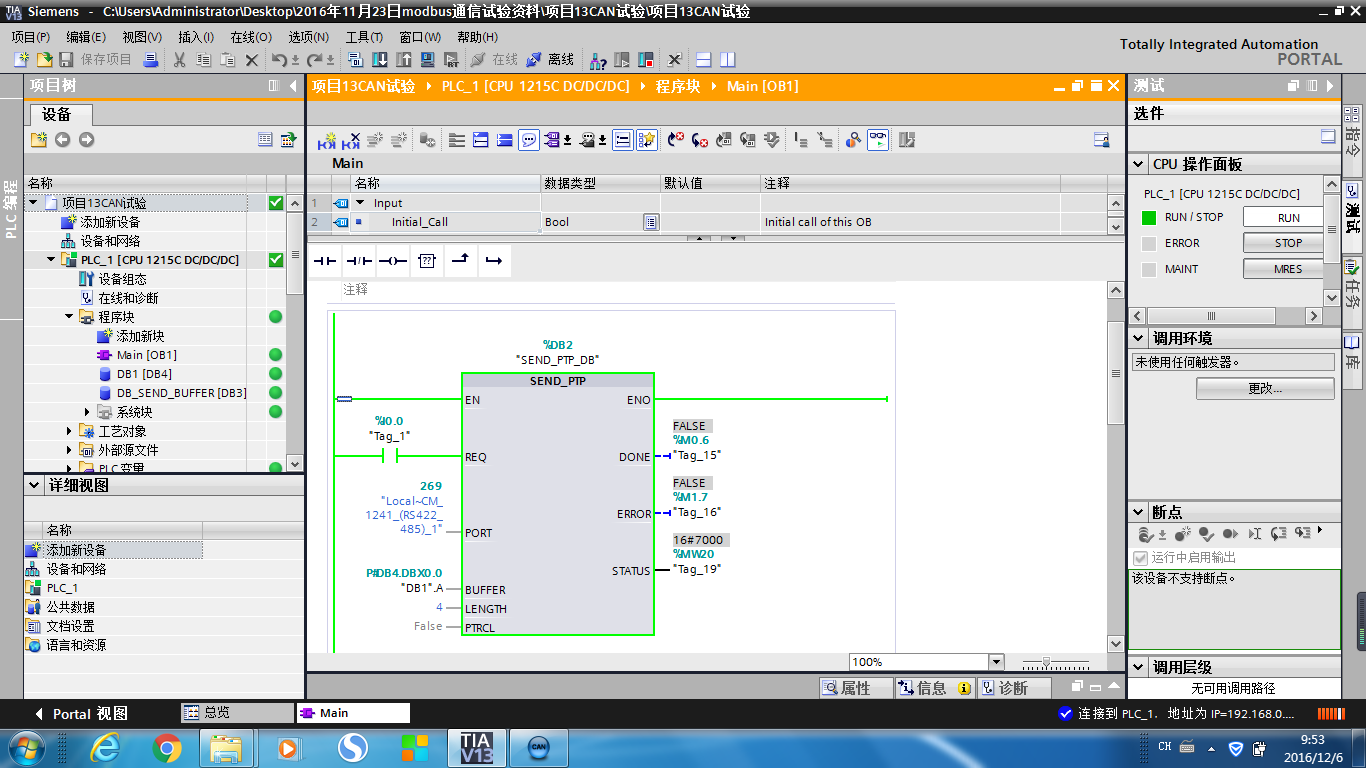The height and width of the screenshot is (768, 1366).
Task: Expand the 系统块 folder in project tree
Action: (88, 412)
